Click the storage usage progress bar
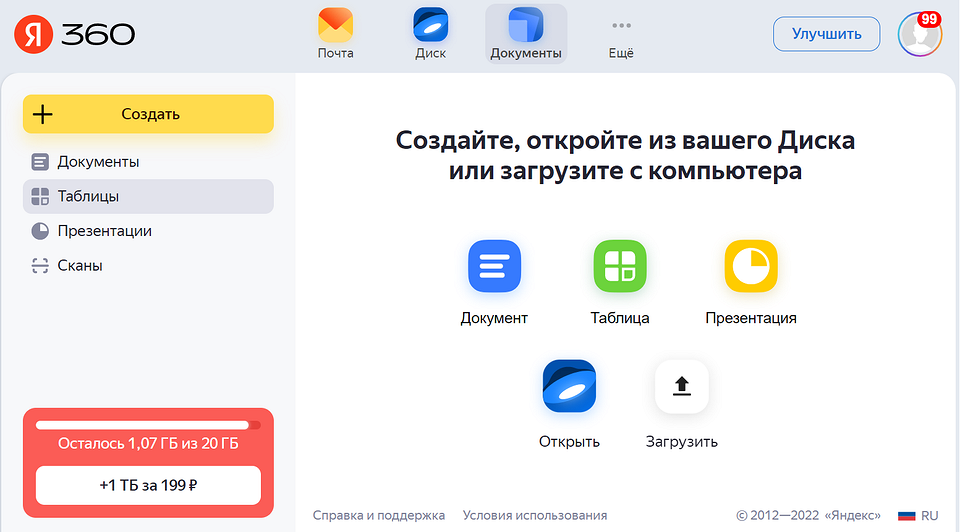The width and height of the screenshot is (960, 532). pyautogui.click(x=148, y=425)
